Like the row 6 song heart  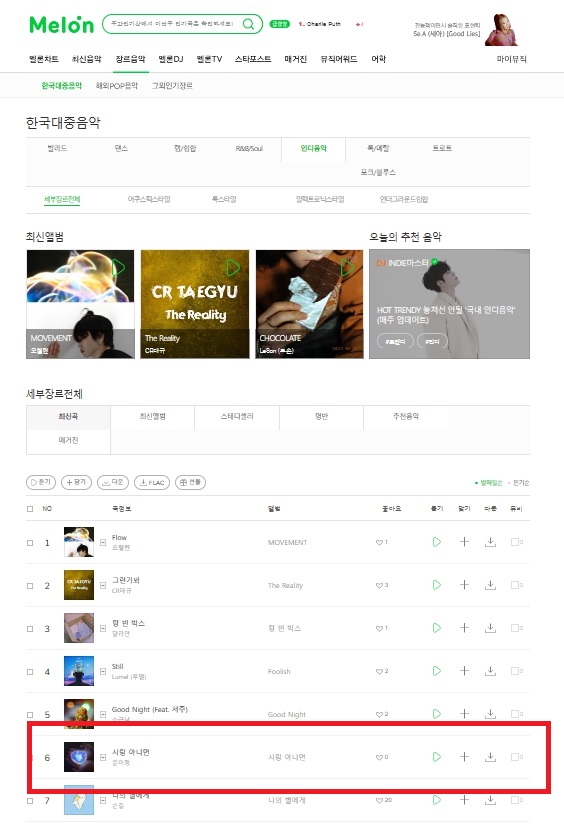(379, 757)
